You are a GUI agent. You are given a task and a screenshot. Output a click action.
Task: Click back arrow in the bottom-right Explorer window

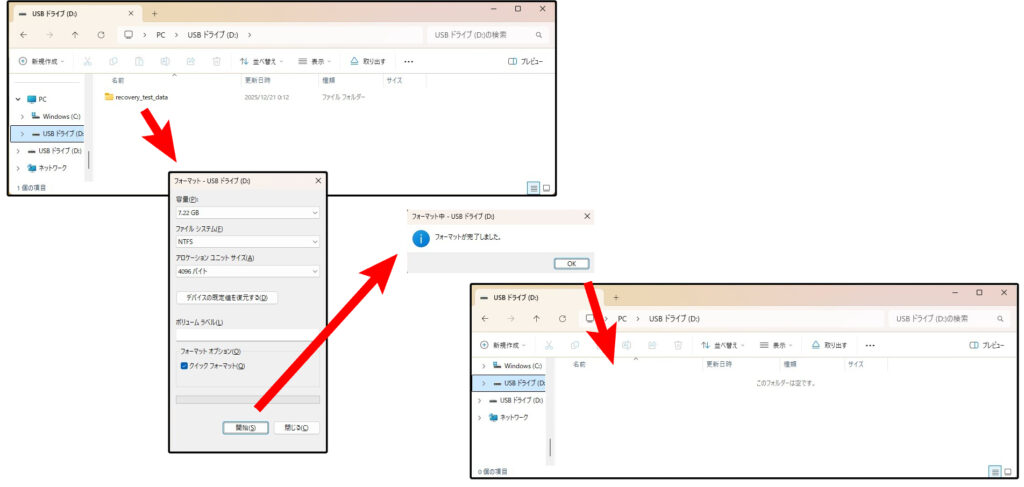tap(485, 319)
